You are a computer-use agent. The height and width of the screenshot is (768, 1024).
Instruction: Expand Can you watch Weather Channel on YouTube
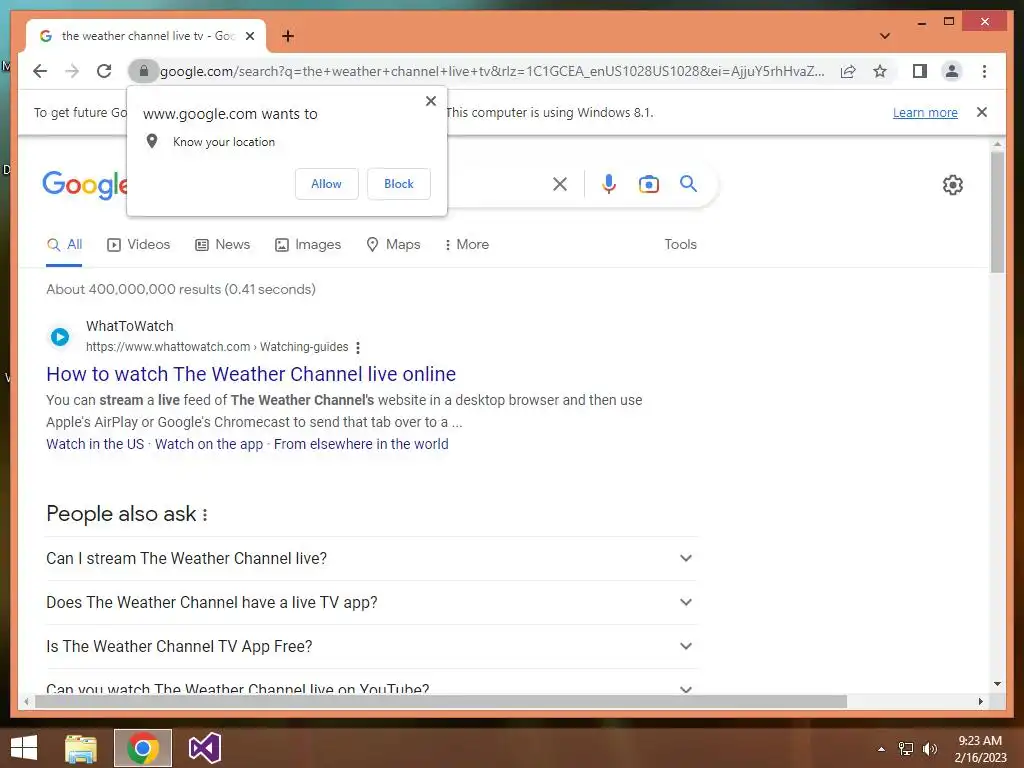coord(371,687)
